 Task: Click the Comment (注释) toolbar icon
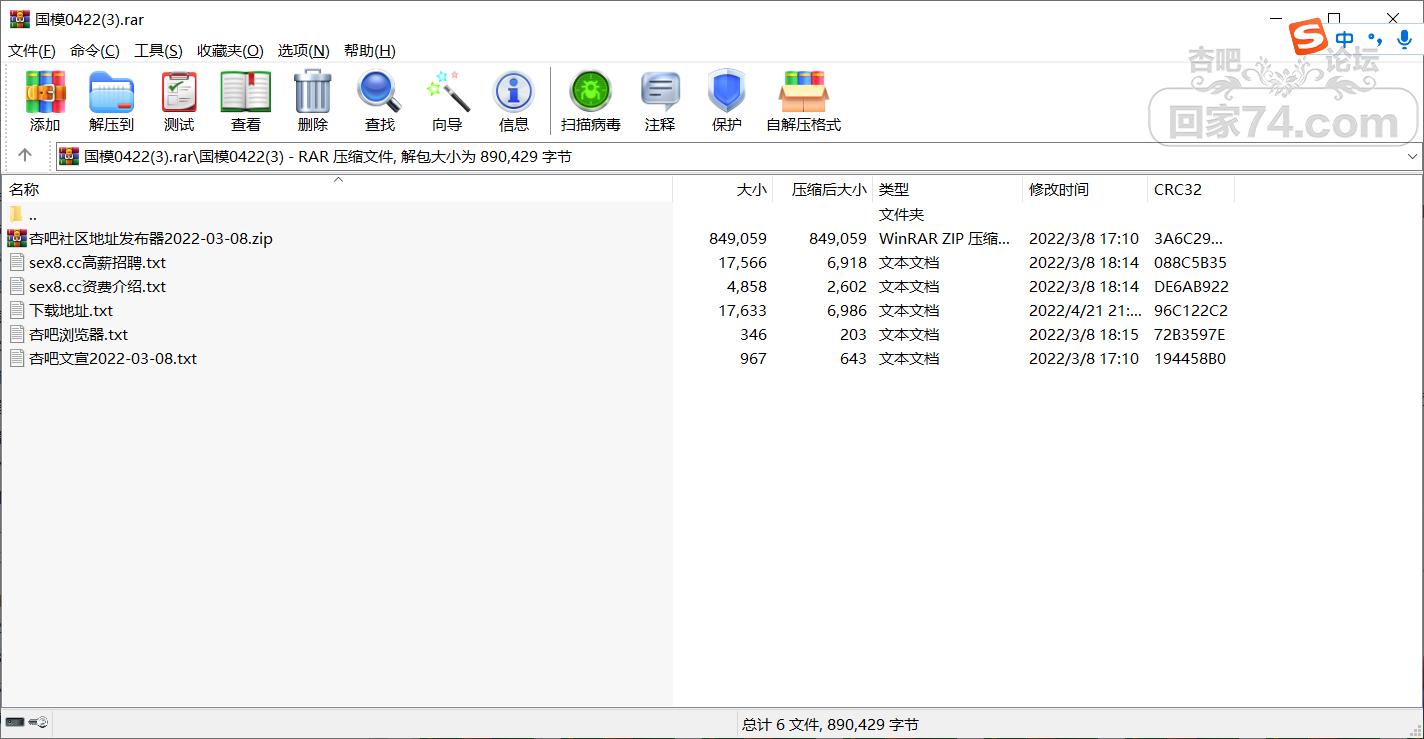pyautogui.click(x=660, y=92)
